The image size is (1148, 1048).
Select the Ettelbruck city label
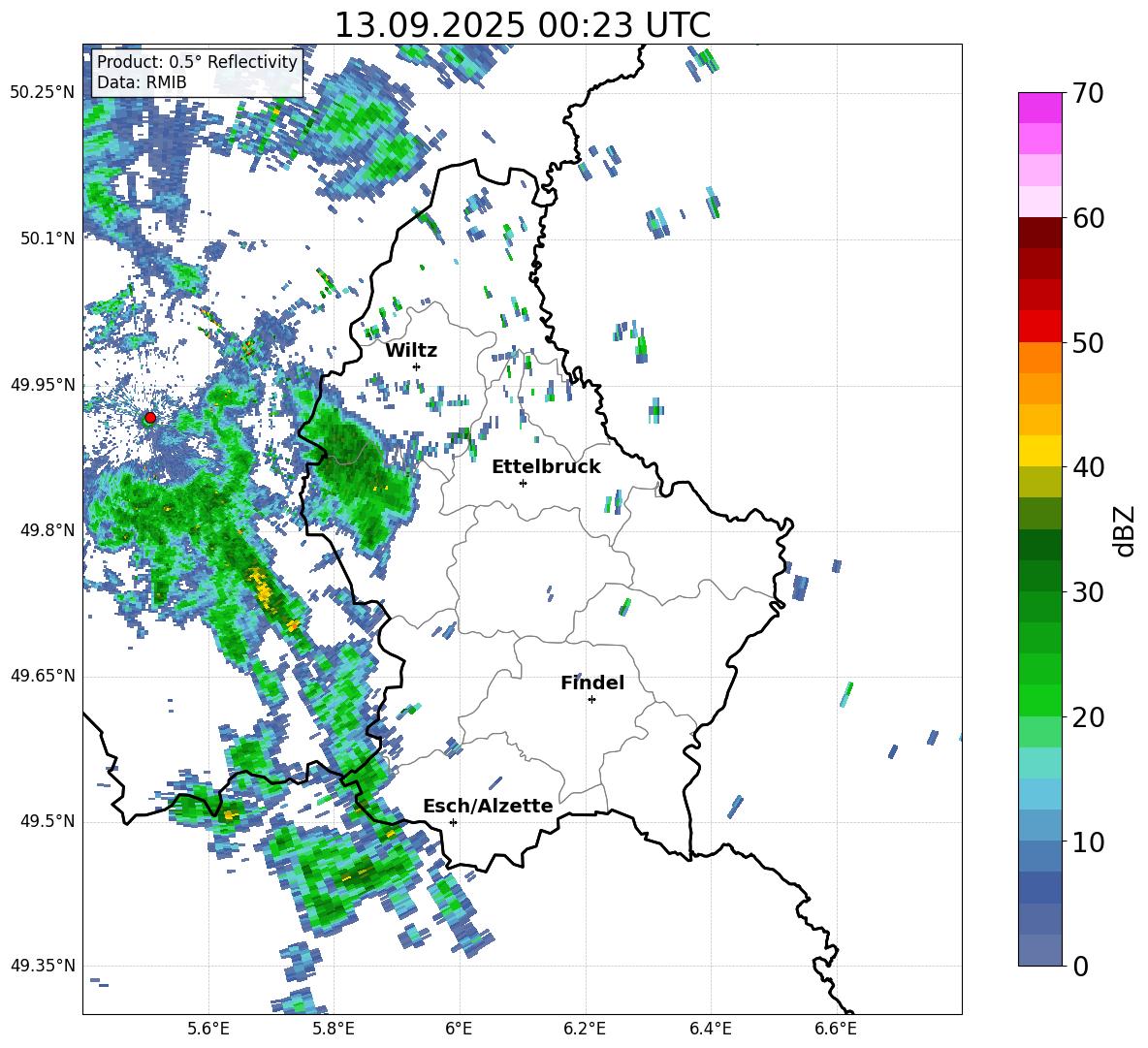[546, 467]
